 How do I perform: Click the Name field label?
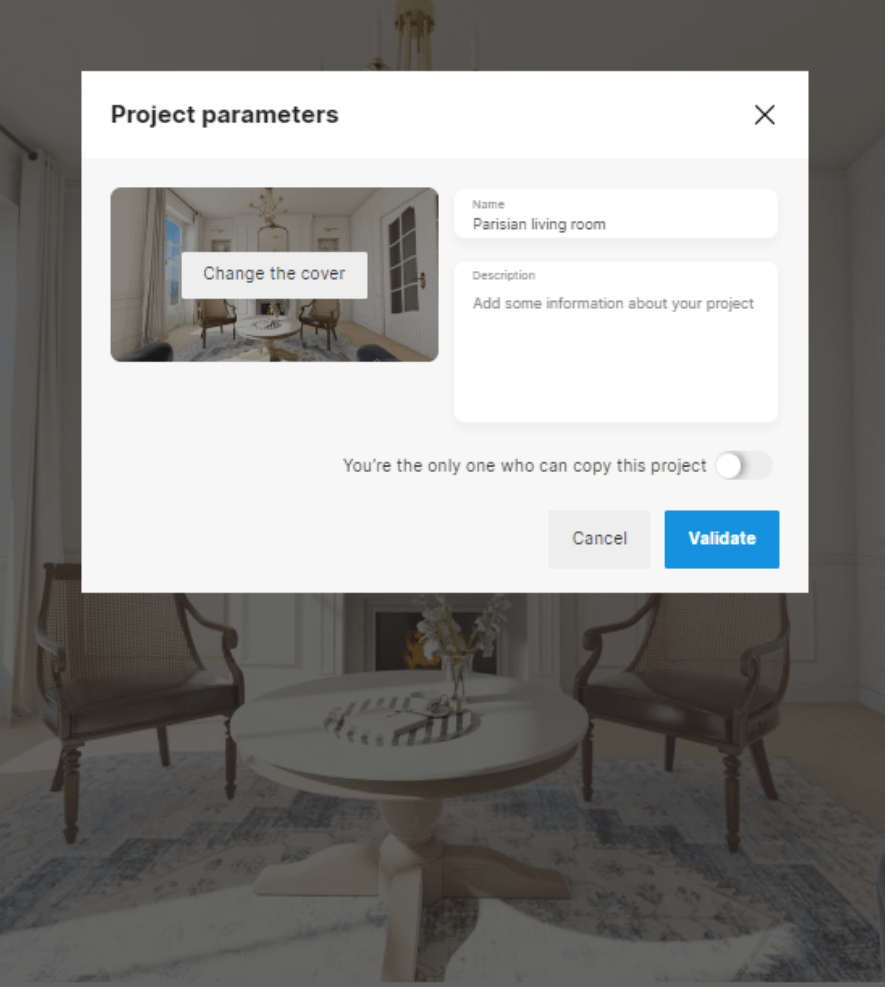[488, 205]
